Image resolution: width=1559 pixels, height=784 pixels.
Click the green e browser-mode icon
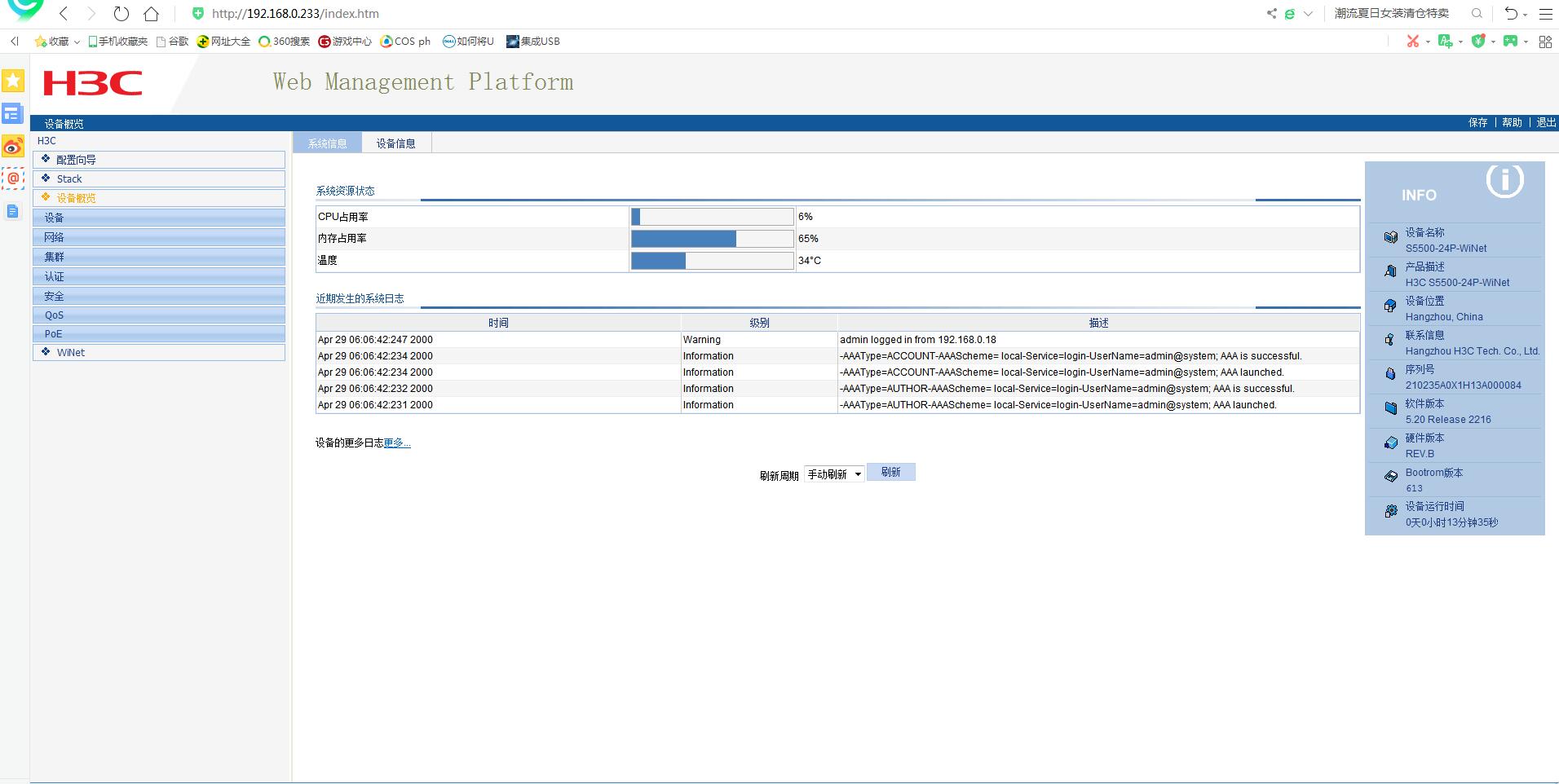[1290, 14]
